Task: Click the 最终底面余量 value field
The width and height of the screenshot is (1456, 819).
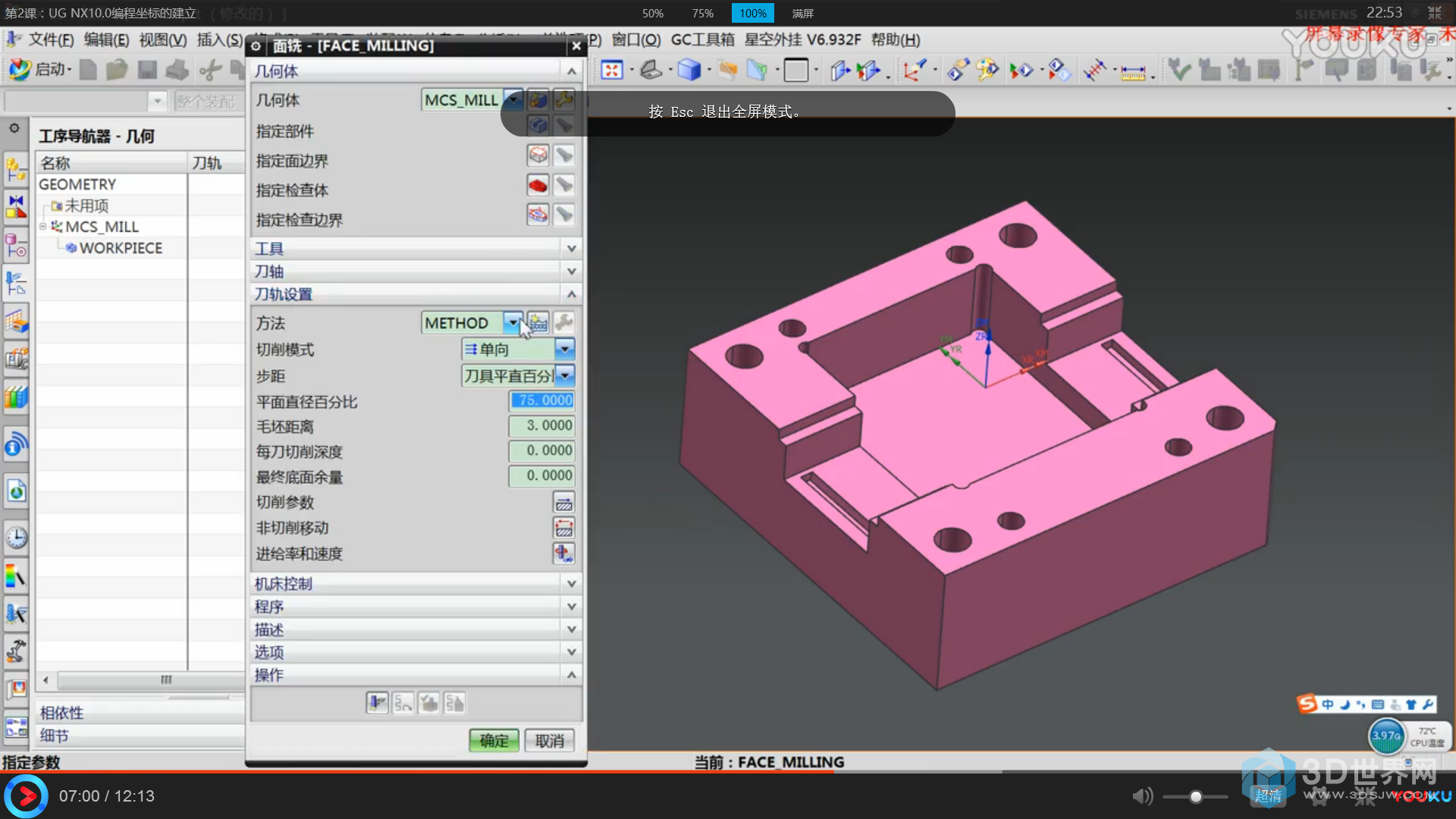Action: click(542, 475)
